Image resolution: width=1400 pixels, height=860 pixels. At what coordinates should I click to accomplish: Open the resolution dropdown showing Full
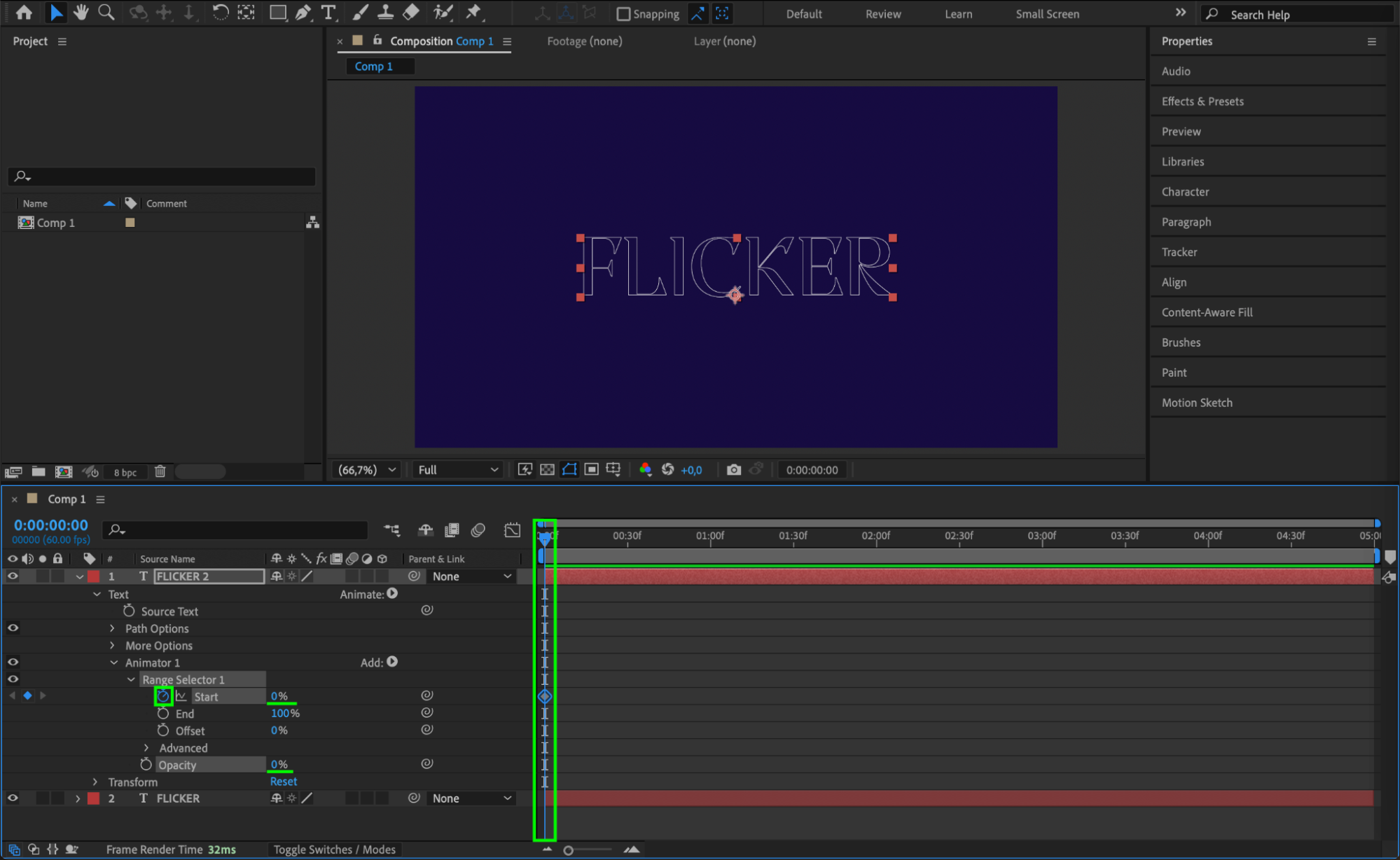click(457, 470)
